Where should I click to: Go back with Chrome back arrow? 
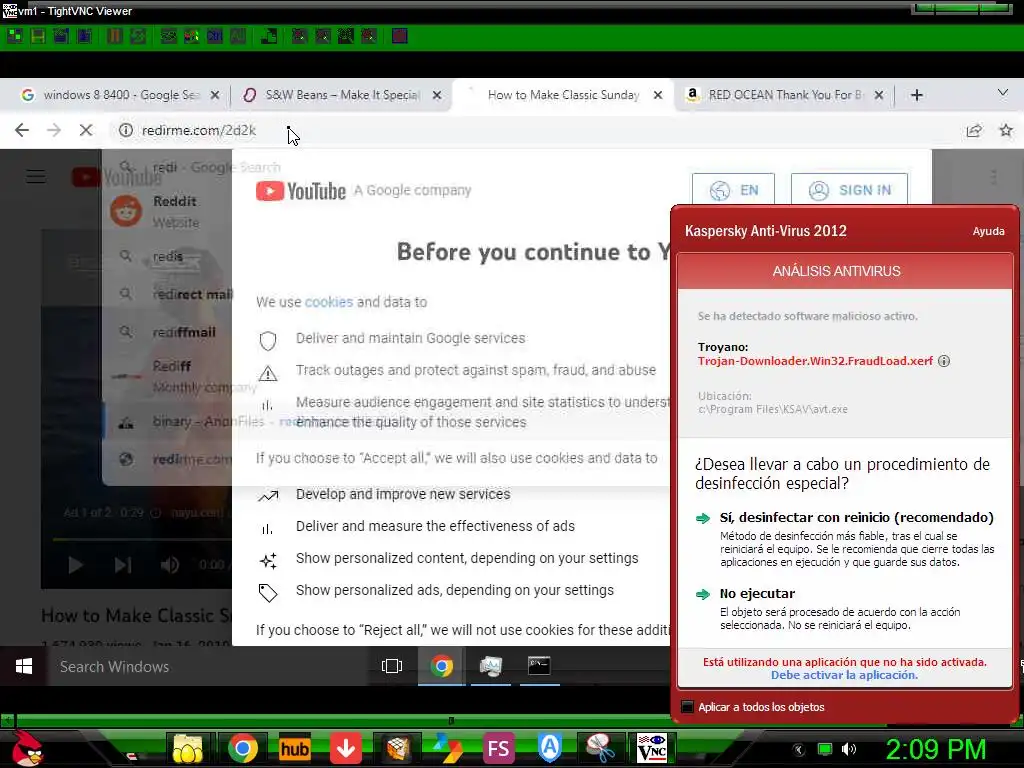pyautogui.click(x=22, y=130)
